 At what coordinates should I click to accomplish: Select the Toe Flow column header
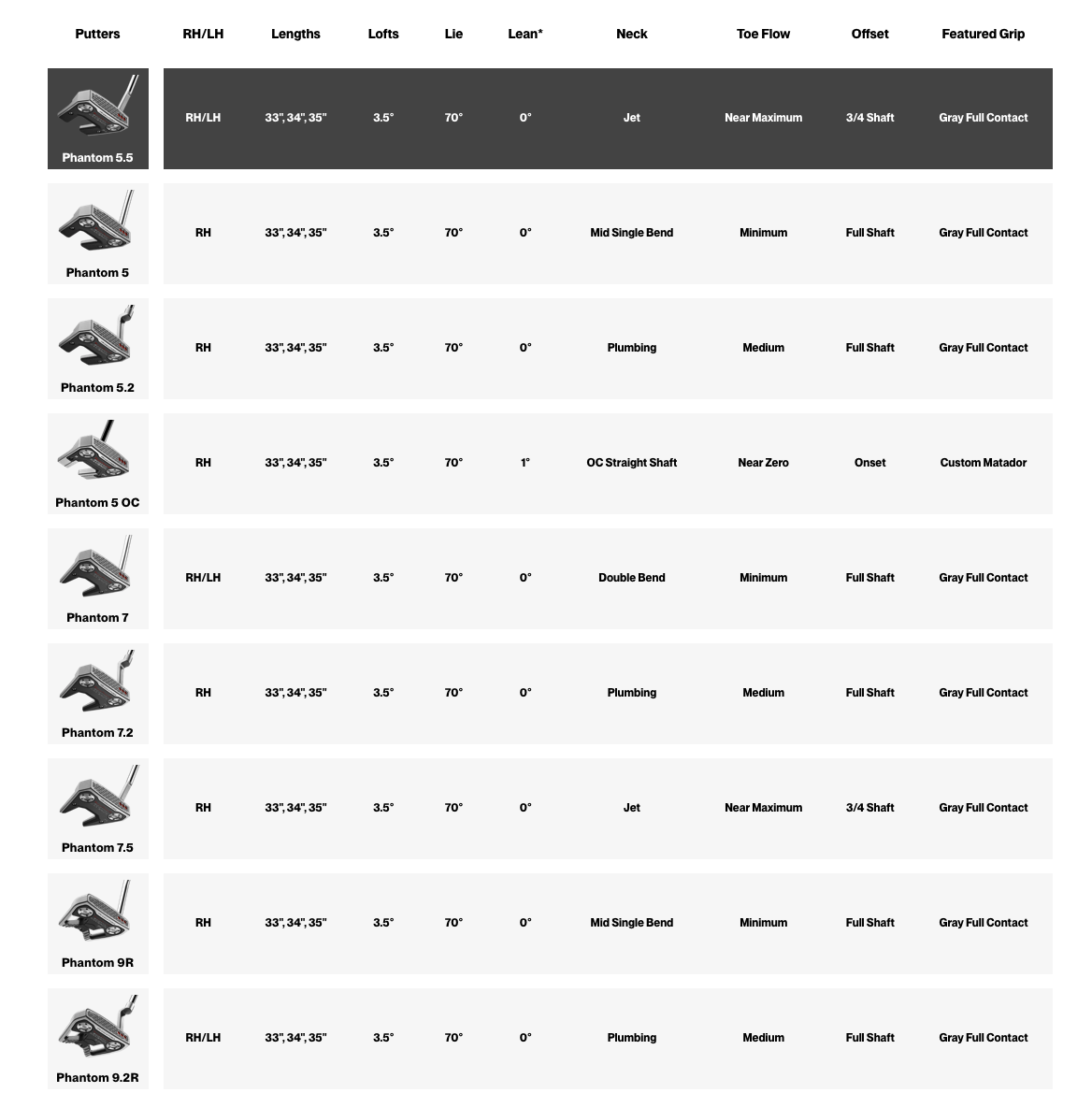[x=763, y=34]
